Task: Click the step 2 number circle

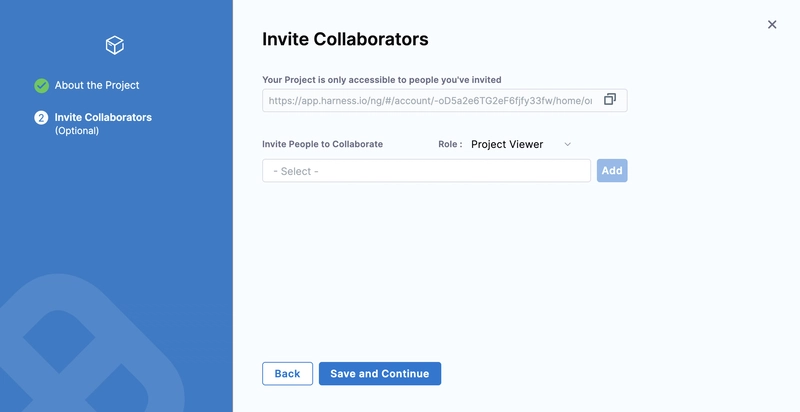Action: (41, 118)
